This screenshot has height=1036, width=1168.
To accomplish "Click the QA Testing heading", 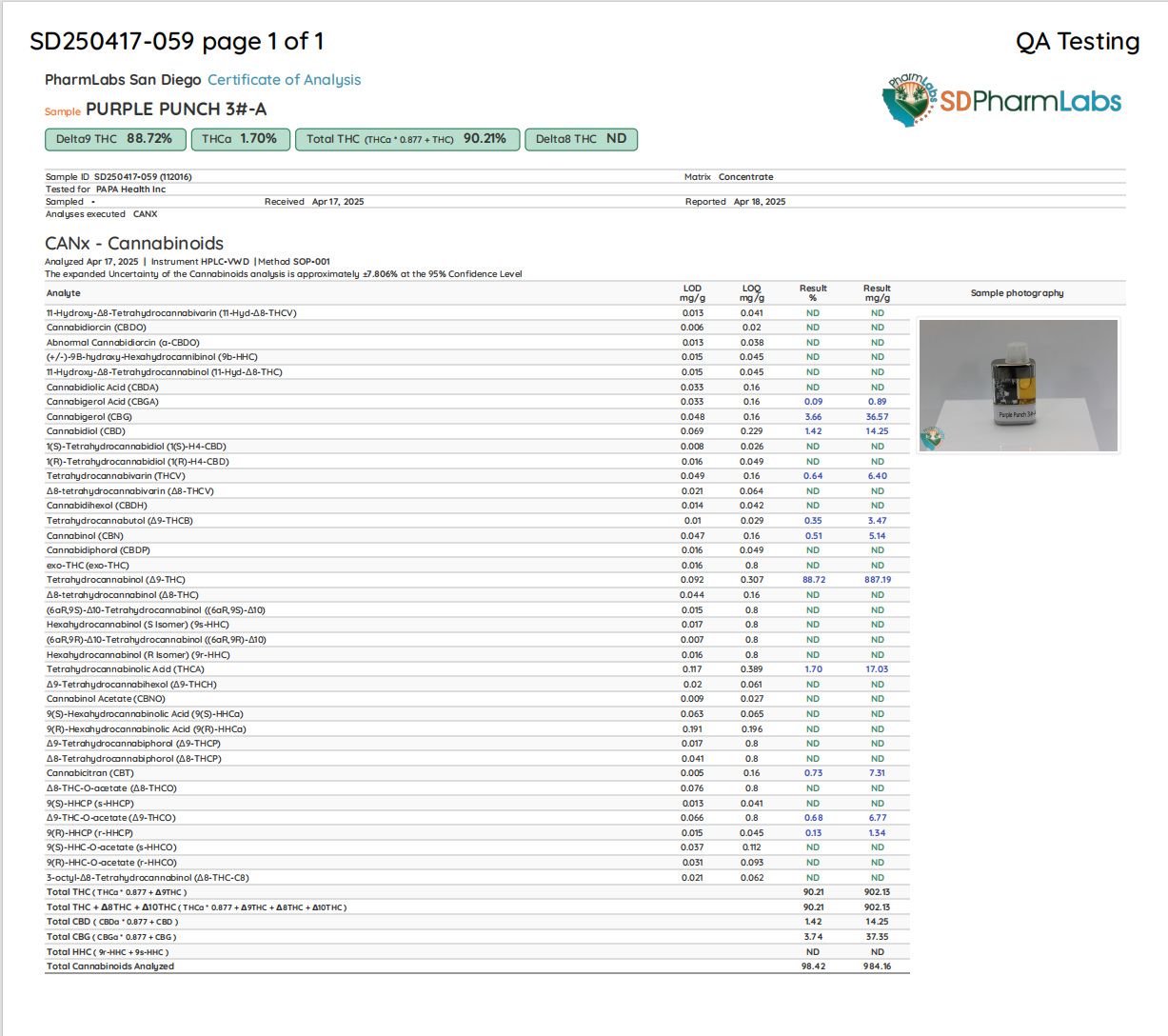I will point(1077,42).
